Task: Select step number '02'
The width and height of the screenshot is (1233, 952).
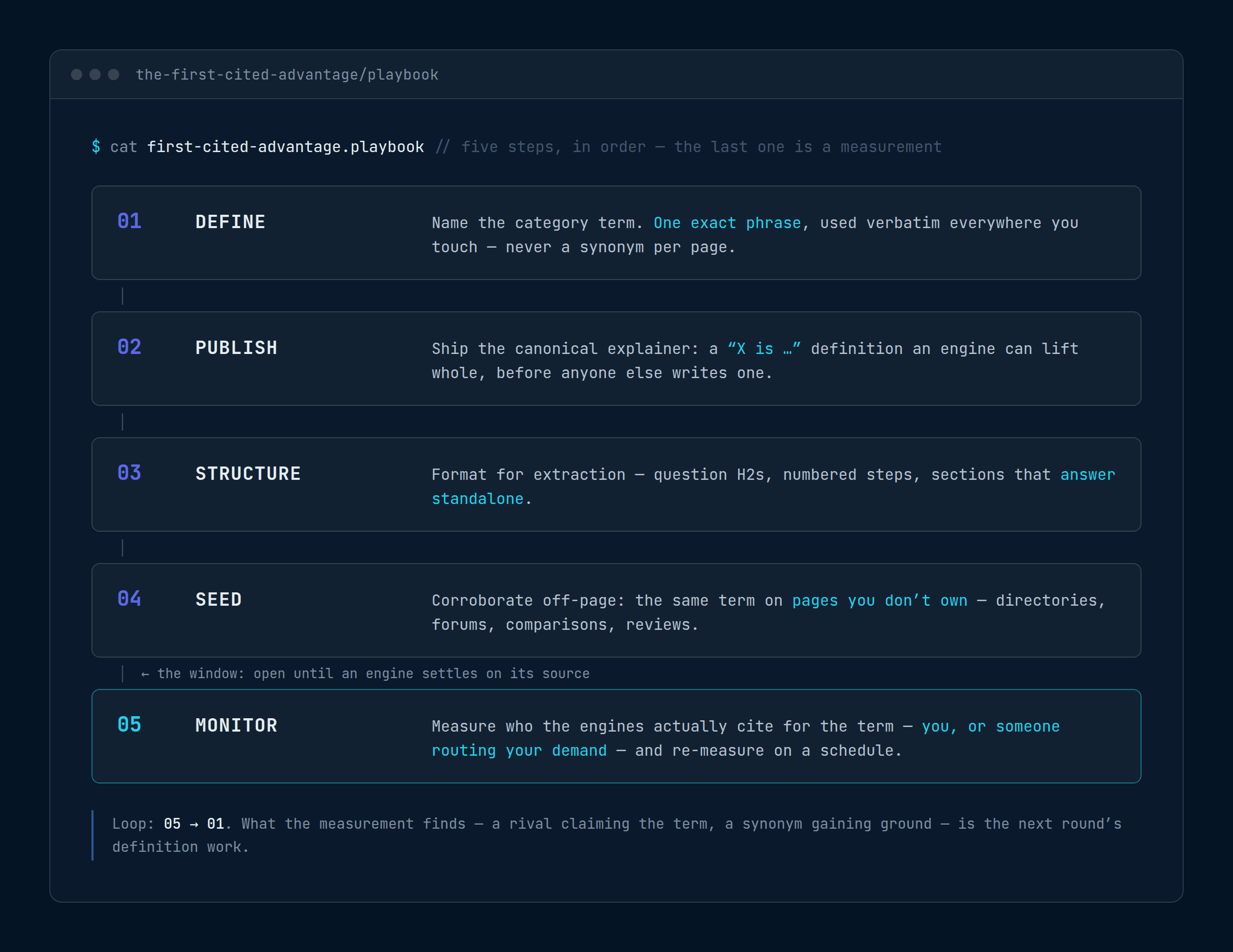Action: 129,347
